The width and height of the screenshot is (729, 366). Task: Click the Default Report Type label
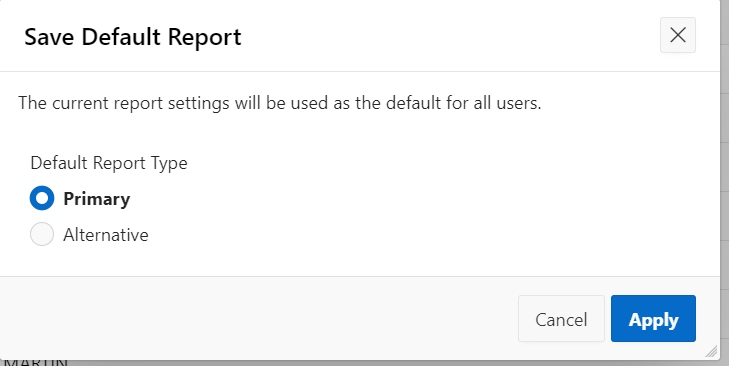(109, 163)
